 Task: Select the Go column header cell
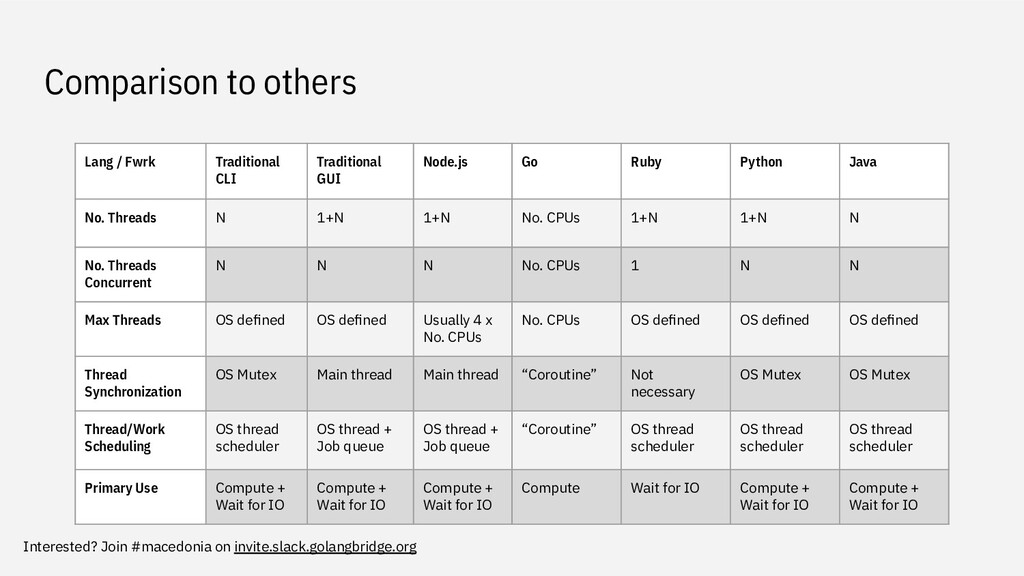(566, 171)
